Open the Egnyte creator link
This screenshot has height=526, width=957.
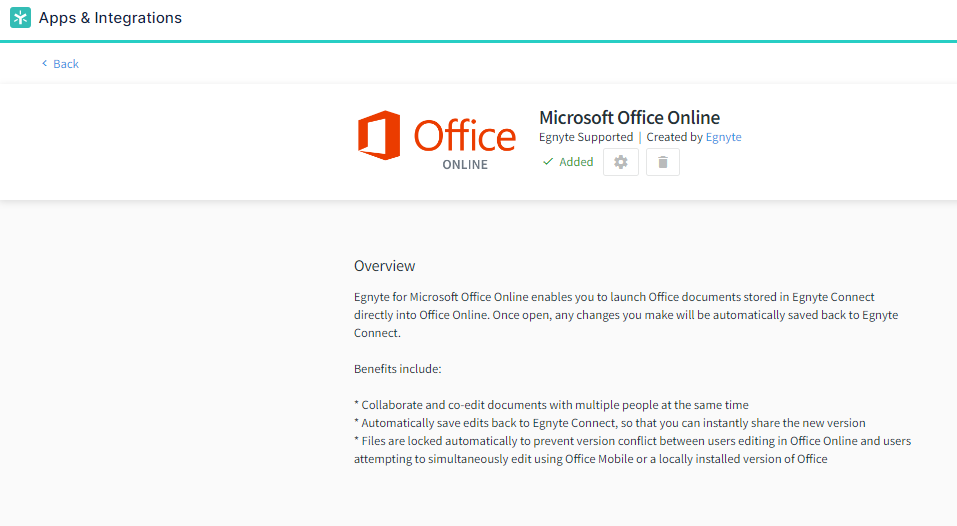tap(723, 137)
